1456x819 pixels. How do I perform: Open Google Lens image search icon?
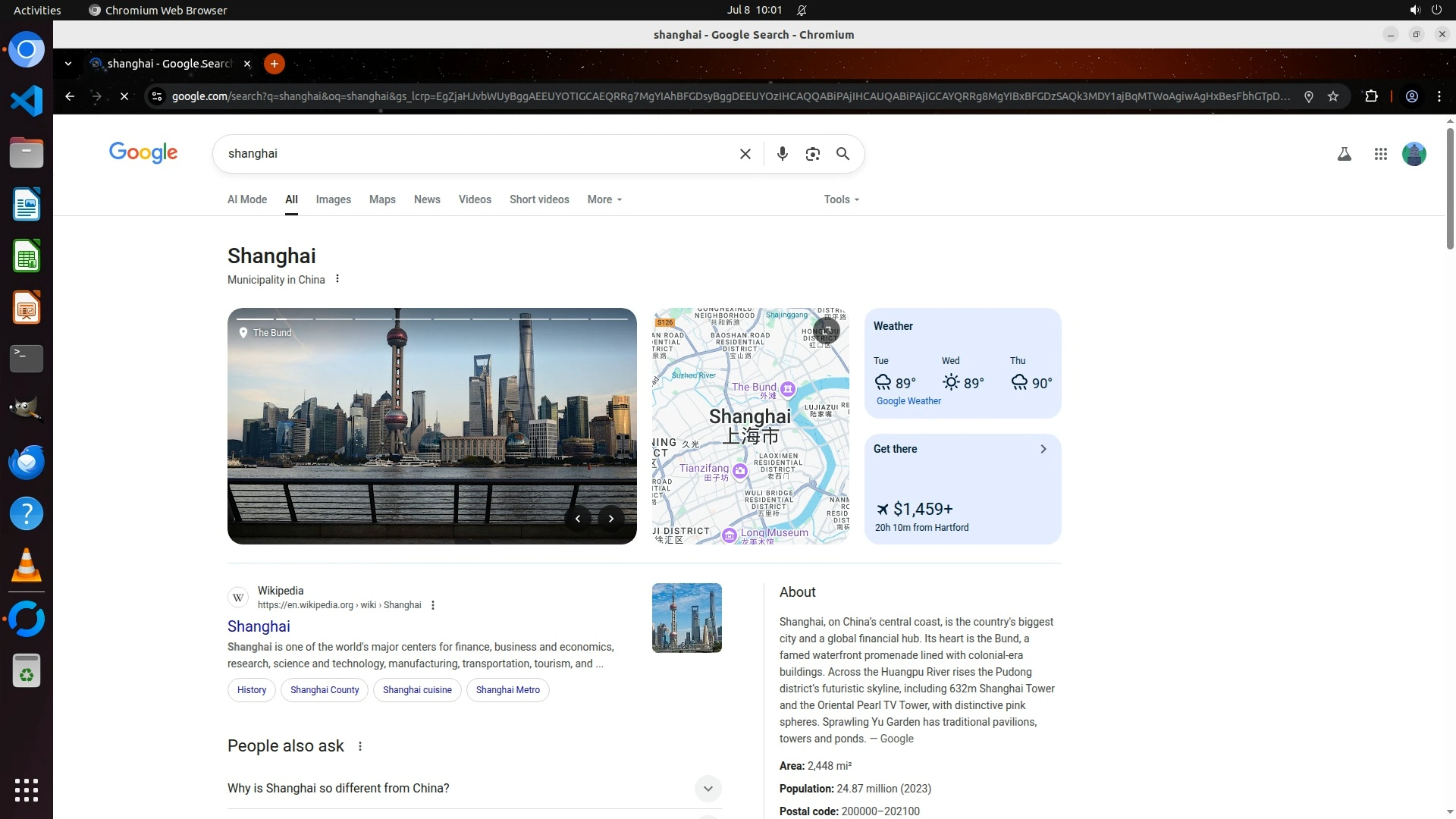(x=812, y=154)
